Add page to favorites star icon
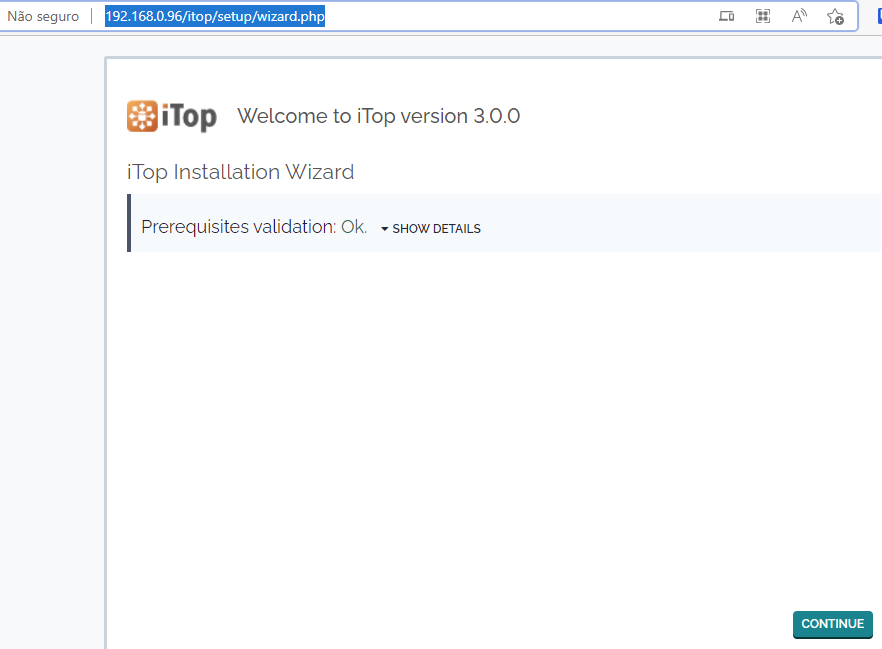The width and height of the screenshot is (882, 649). click(835, 16)
